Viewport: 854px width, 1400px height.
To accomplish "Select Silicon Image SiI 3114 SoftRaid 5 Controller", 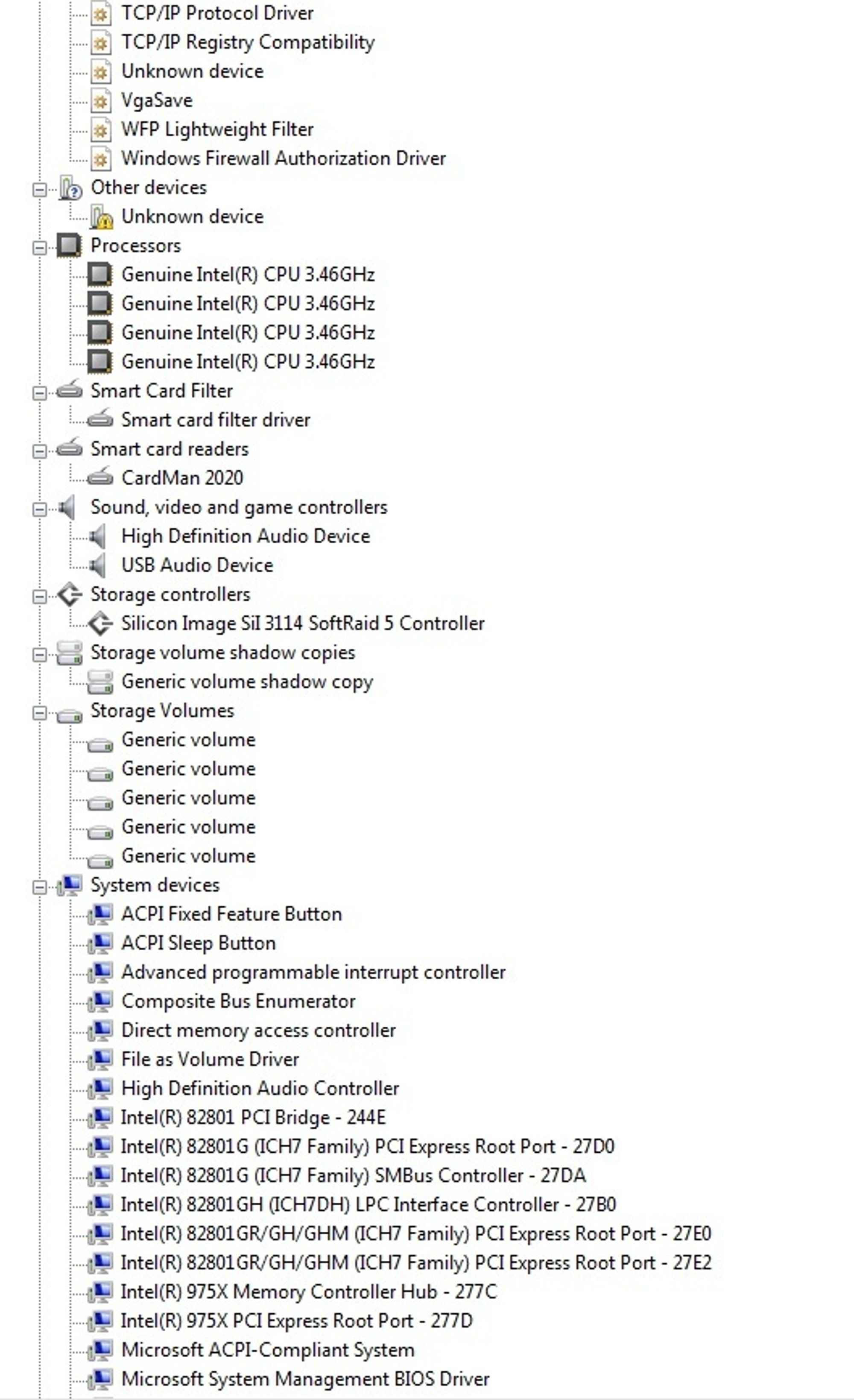I will pos(303,623).
